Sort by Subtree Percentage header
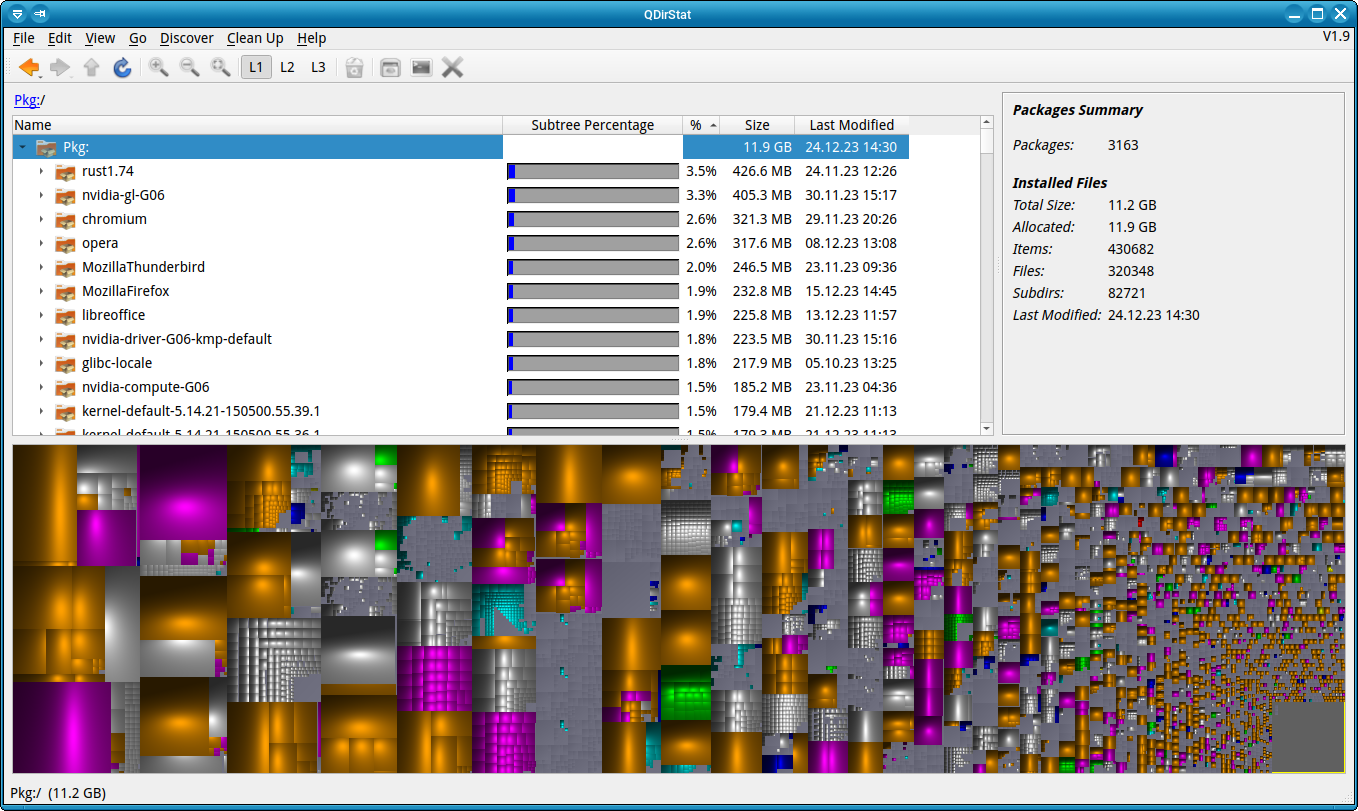1358x811 pixels. 592,125
